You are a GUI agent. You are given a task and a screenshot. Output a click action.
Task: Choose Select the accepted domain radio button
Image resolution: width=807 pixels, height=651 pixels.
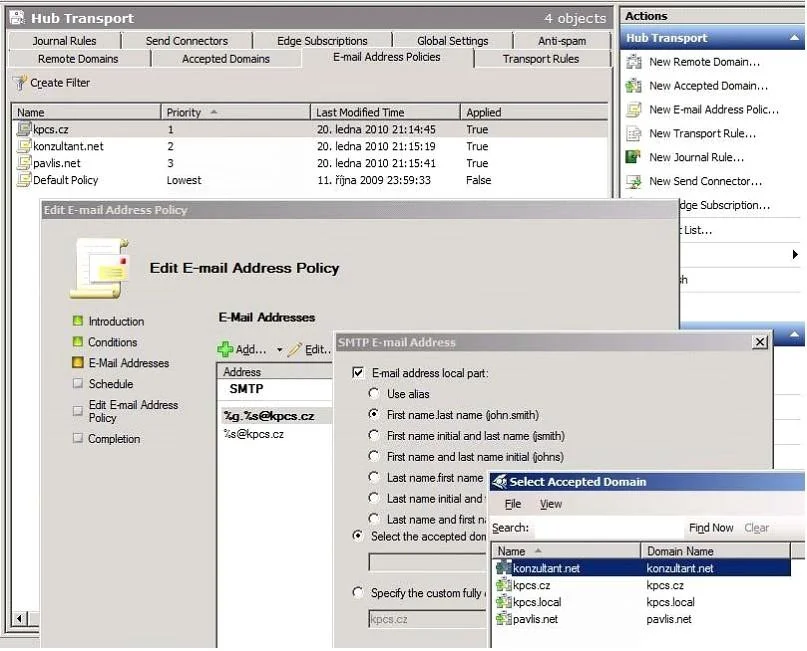click(358, 536)
